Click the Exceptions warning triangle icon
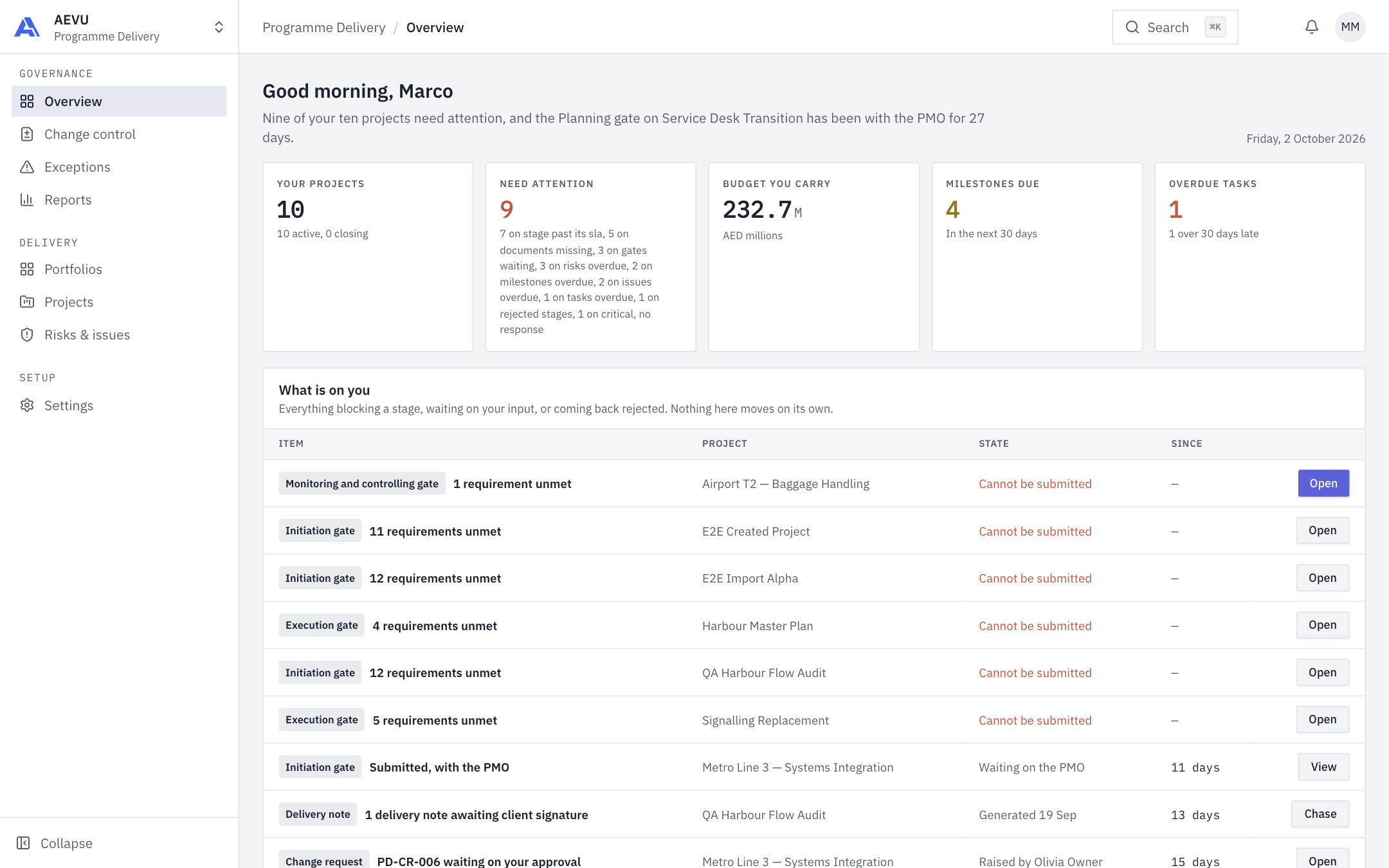The image size is (1389, 868). 27,167
